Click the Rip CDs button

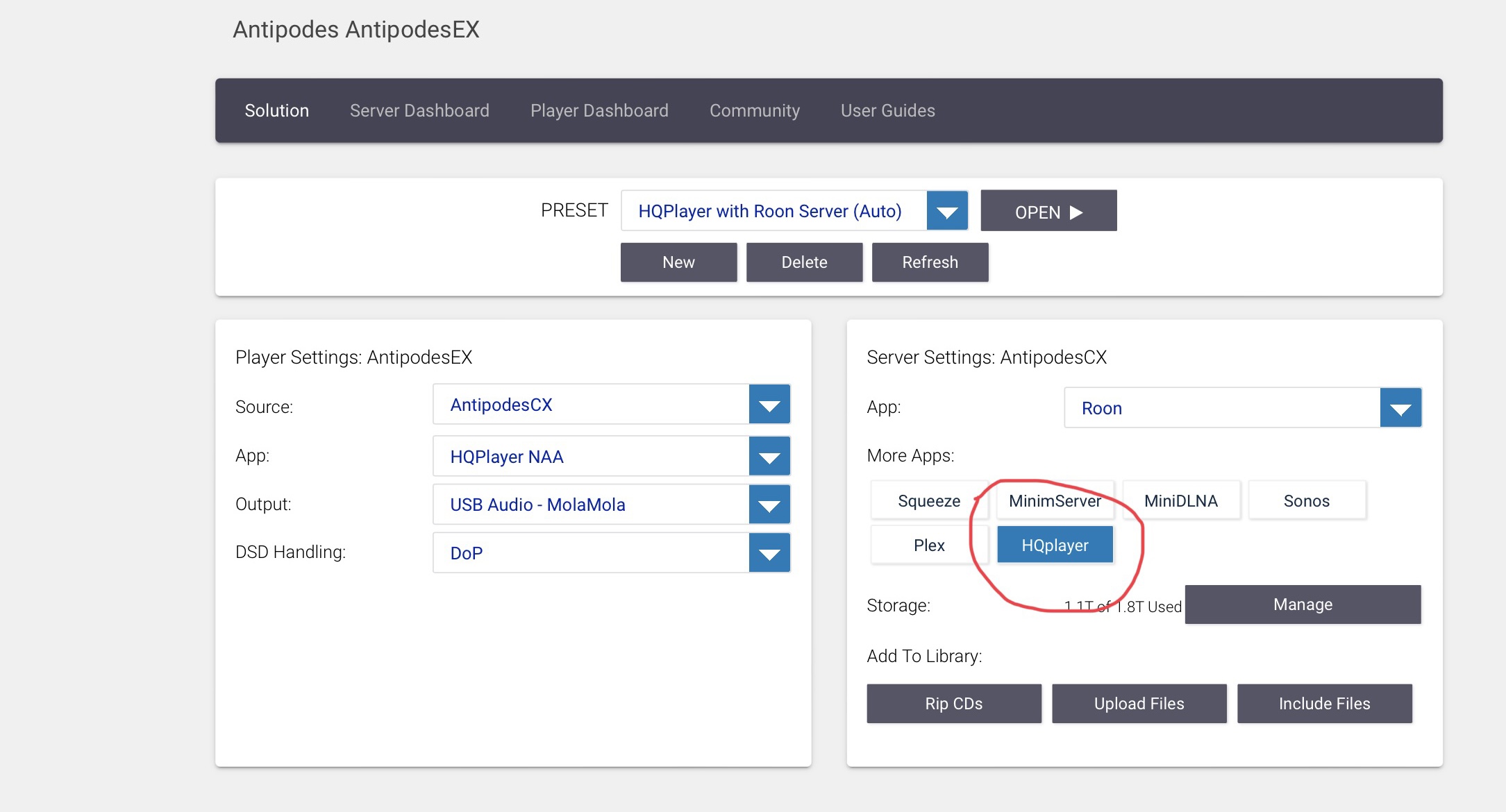click(x=954, y=704)
